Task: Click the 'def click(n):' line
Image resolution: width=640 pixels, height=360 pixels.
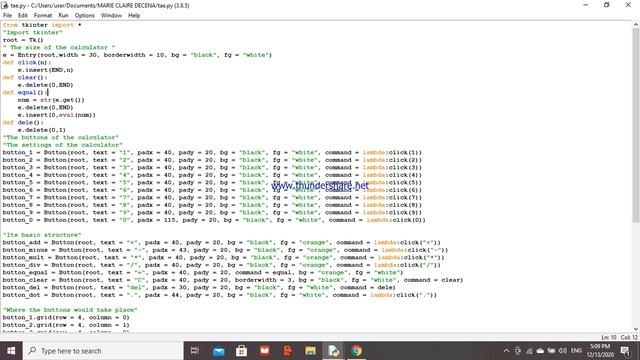Action: click(x=27, y=62)
